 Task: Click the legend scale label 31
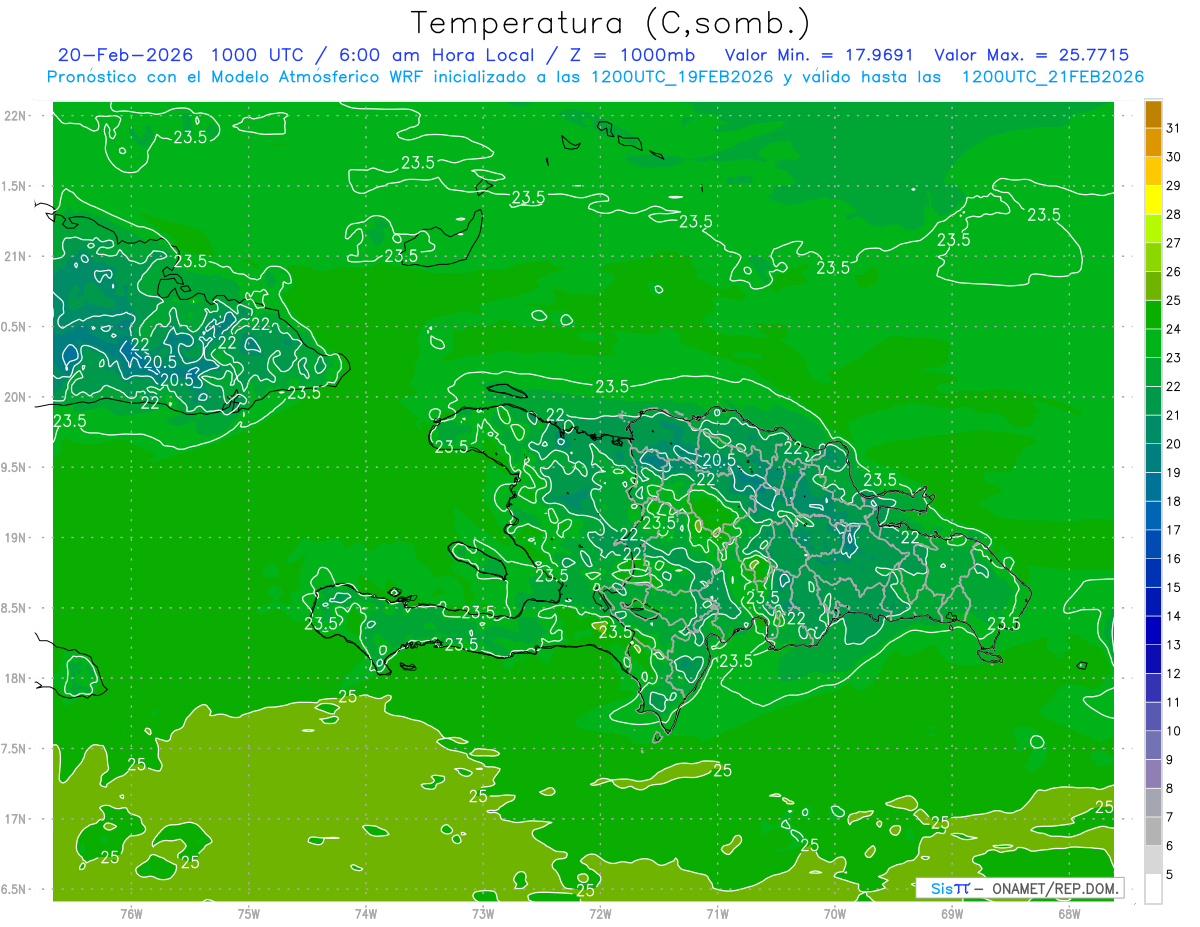pos(1174,128)
